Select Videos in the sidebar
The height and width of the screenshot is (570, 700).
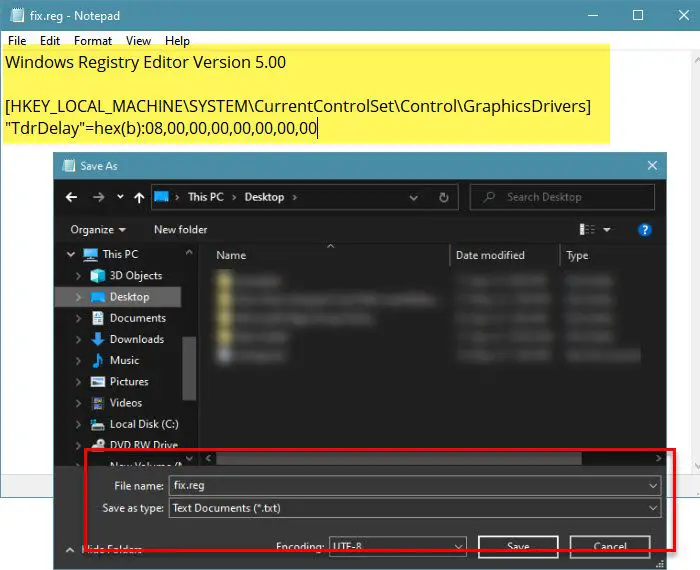pos(126,403)
